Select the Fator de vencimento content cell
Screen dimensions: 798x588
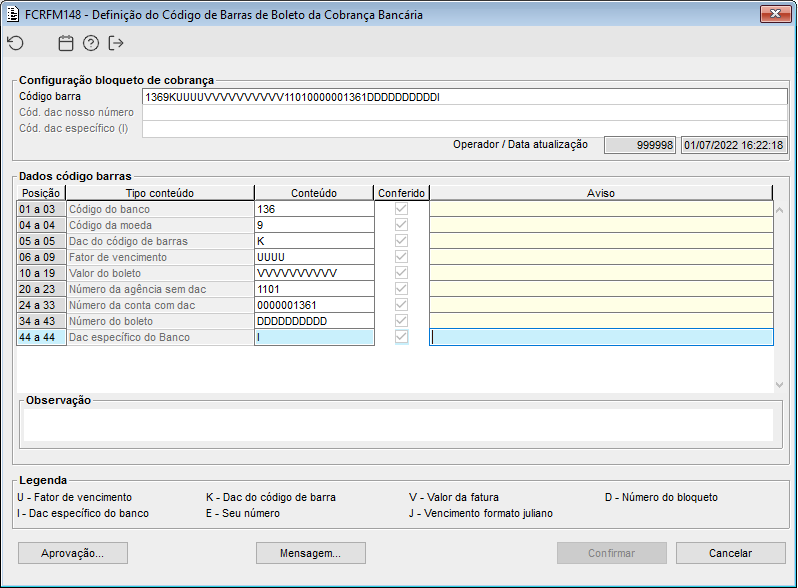click(314, 257)
